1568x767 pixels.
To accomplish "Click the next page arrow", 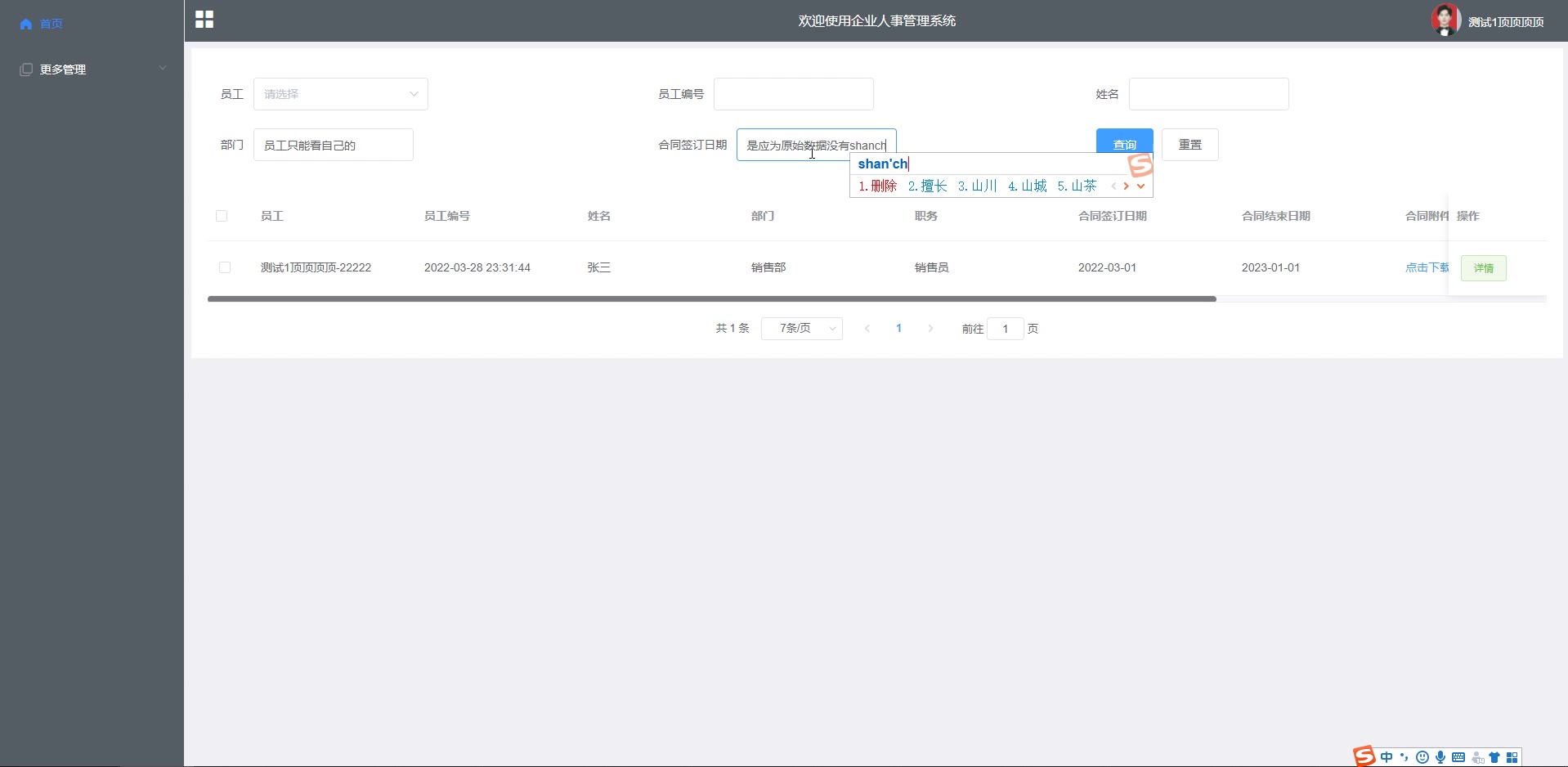I will 930,328.
